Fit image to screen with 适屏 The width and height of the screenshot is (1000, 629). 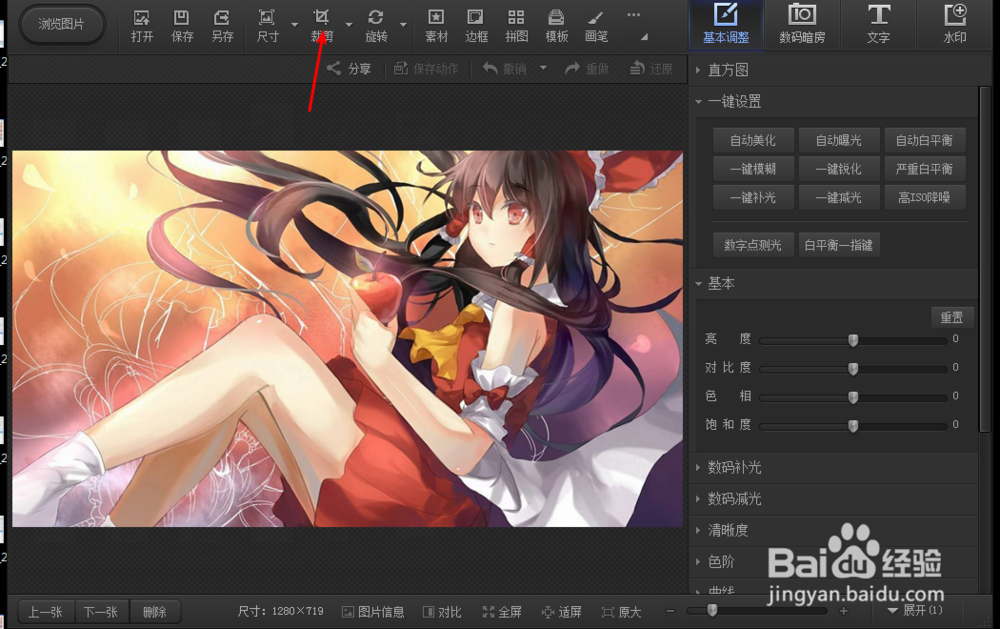pyautogui.click(x=561, y=612)
